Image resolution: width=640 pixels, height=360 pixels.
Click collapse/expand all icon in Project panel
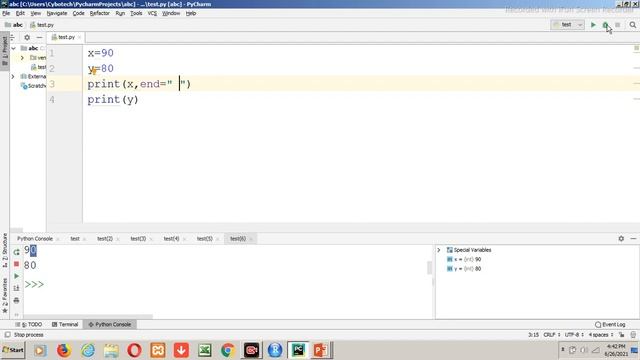click(13, 37)
